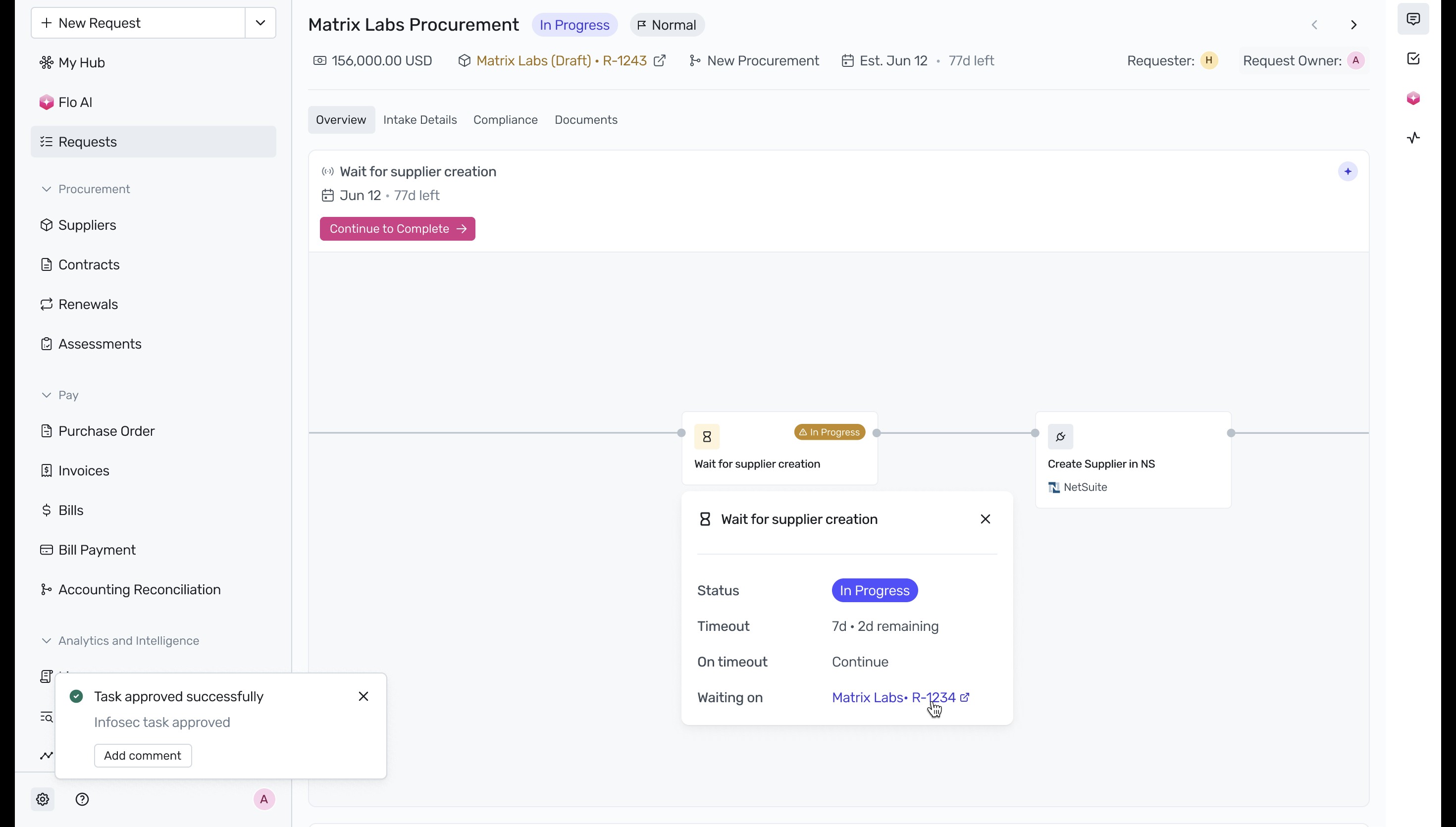Image resolution: width=1456 pixels, height=827 pixels.
Task: Collapse the Pay sidebar section
Action: [x=47, y=395]
